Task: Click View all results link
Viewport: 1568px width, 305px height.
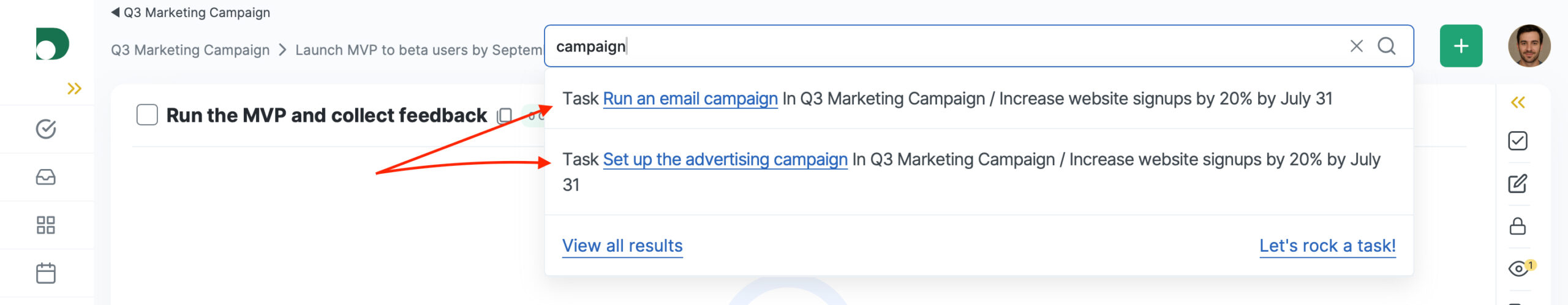Action: pyautogui.click(x=622, y=246)
